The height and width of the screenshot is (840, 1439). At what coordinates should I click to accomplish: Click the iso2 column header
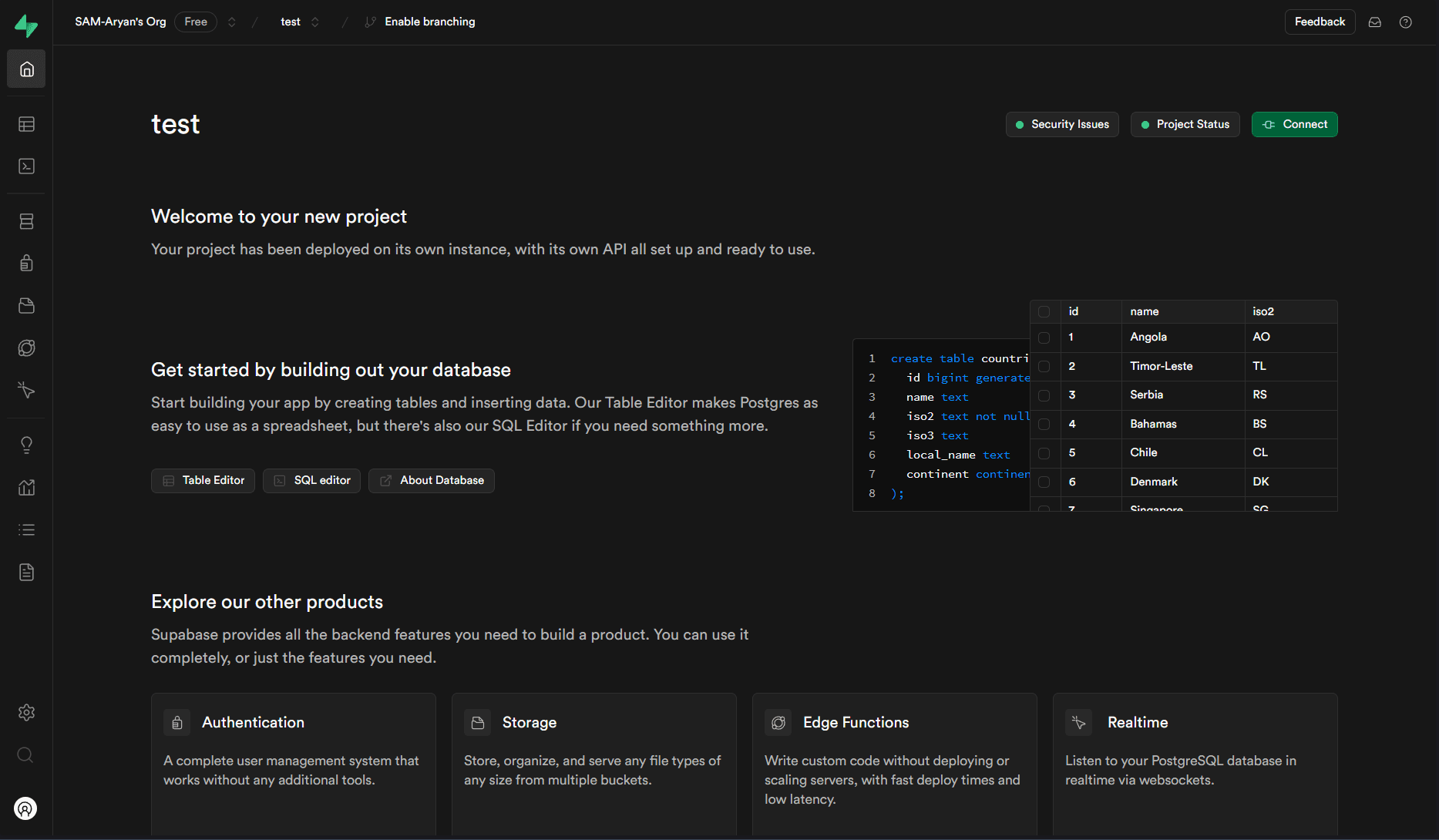click(x=1290, y=312)
